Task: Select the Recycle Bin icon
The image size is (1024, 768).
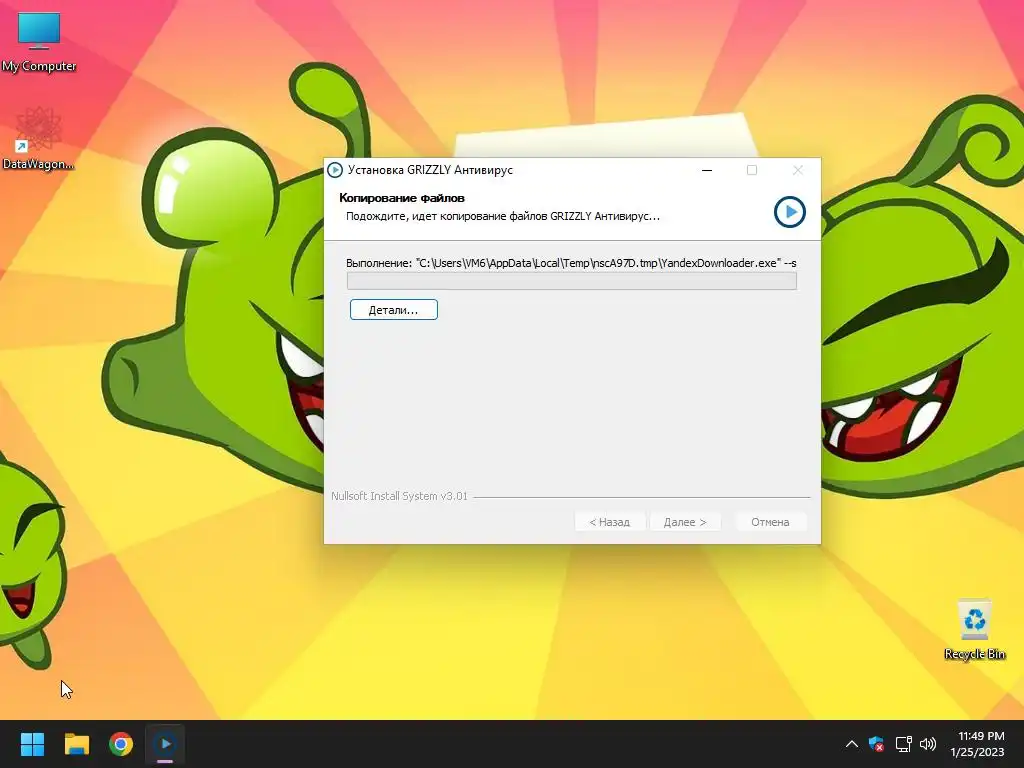Action: tap(974, 630)
